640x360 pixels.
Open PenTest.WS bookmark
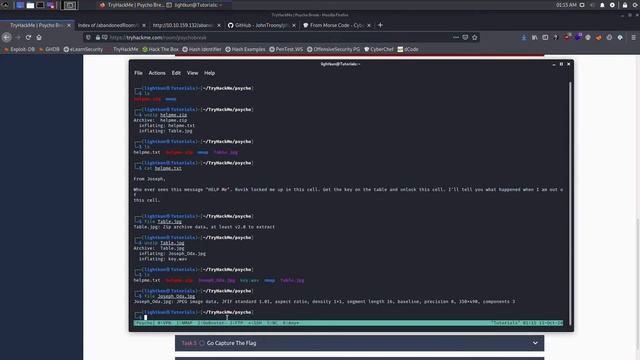286,49
